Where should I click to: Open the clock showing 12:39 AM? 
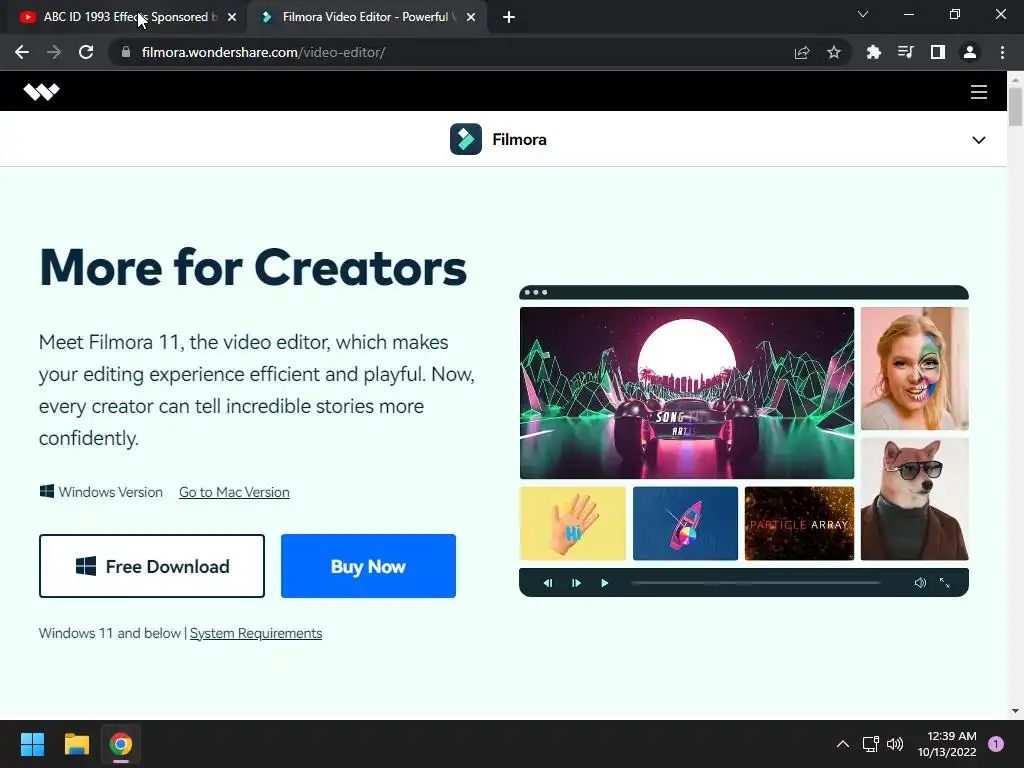pos(947,744)
